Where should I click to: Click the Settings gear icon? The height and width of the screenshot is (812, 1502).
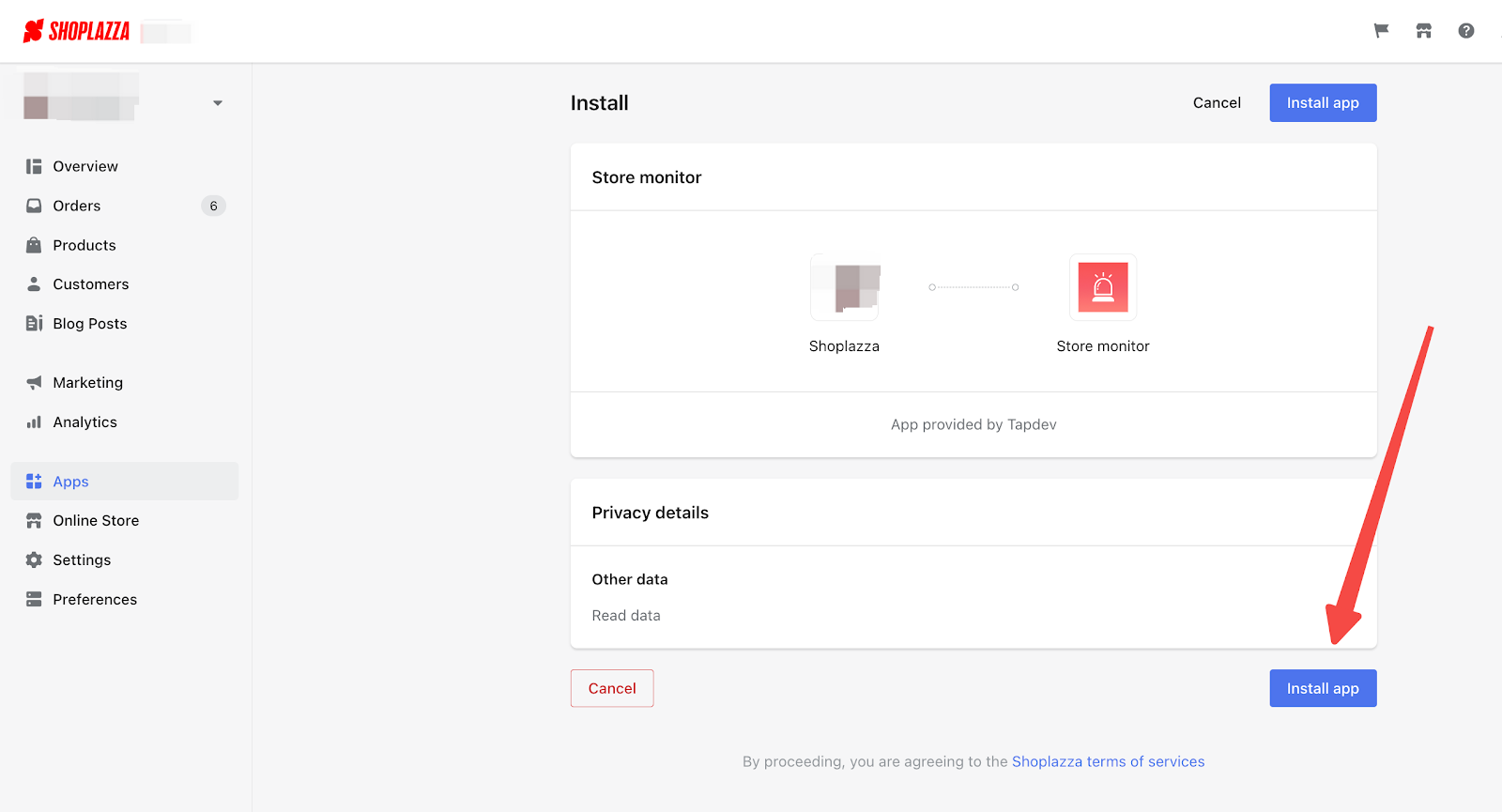[x=34, y=559]
